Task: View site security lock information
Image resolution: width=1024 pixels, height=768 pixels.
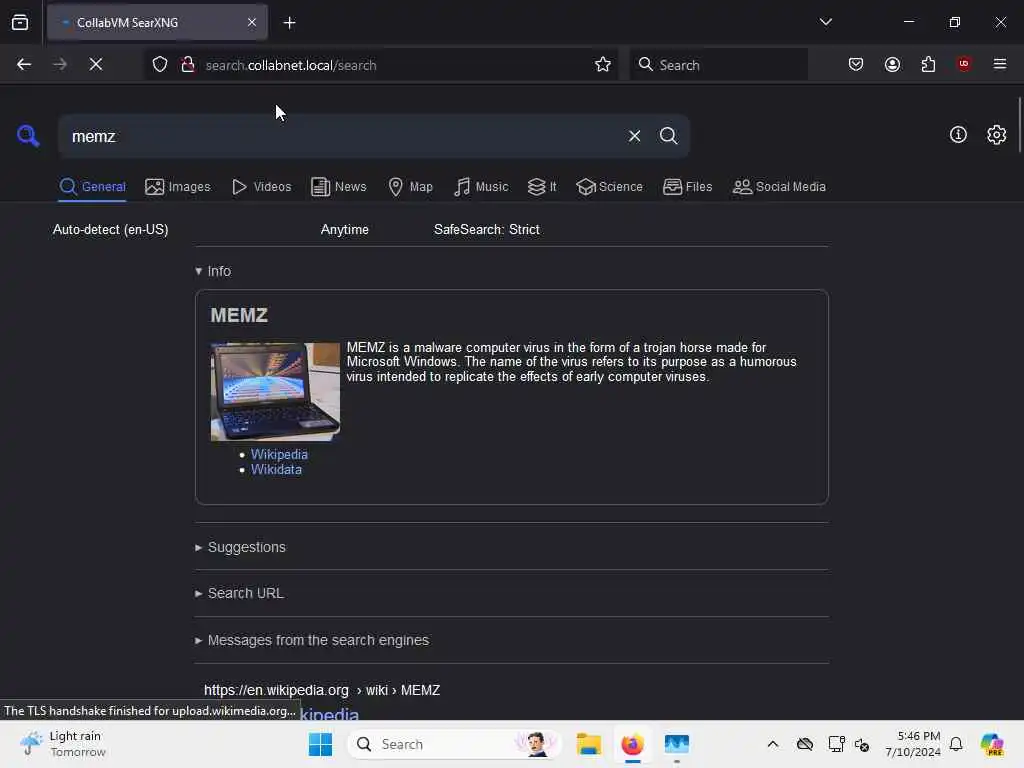Action: pyautogui.click(x=188, y=65)
